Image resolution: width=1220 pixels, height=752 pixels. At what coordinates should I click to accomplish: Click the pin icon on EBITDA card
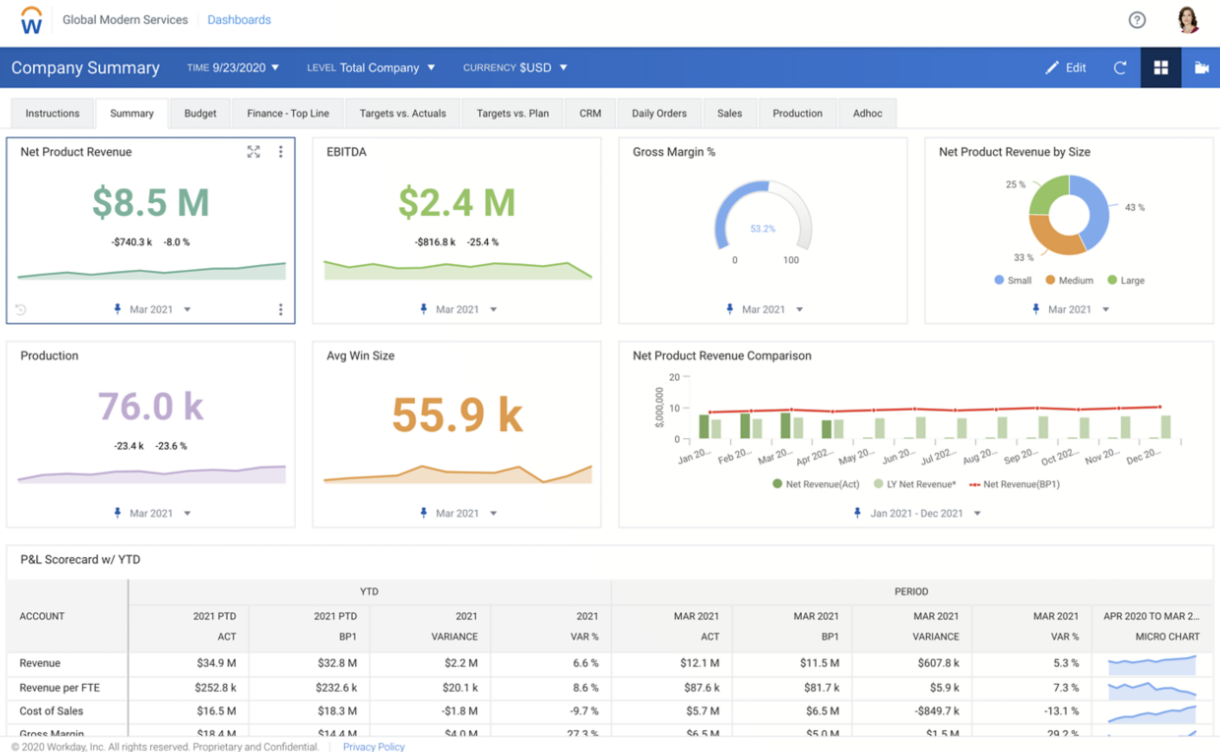pos(424,310)
